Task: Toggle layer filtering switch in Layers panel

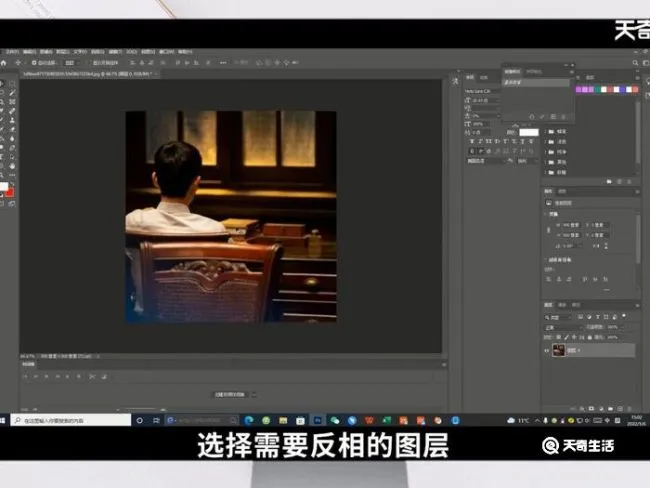Action: pos(624,317)
